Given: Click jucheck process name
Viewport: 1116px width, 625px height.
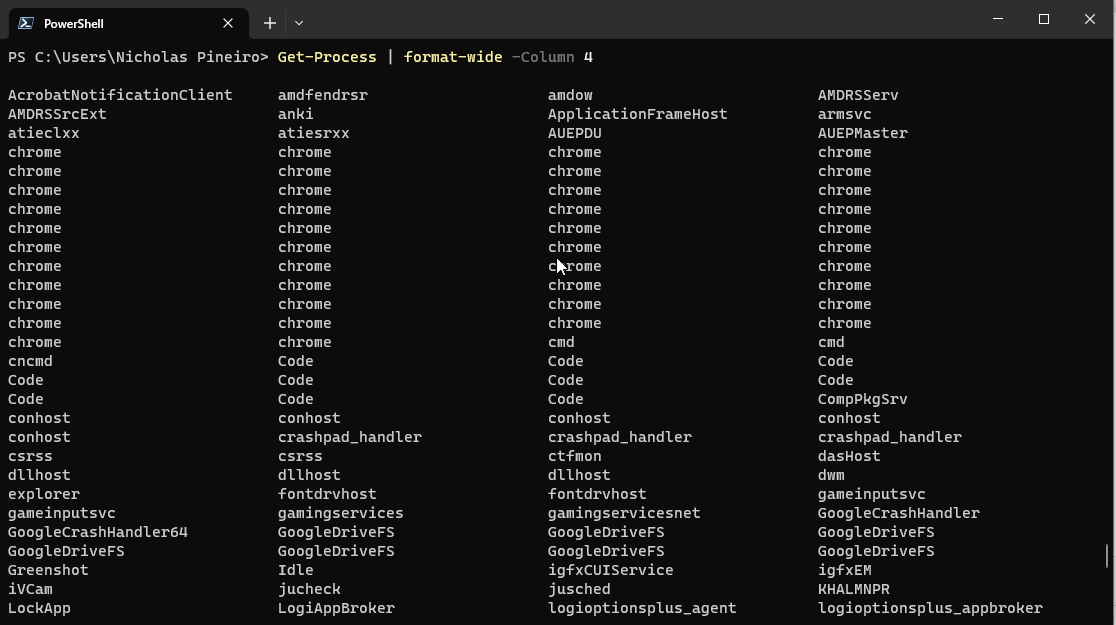Looking at the screenshot, I should (309, 589).
